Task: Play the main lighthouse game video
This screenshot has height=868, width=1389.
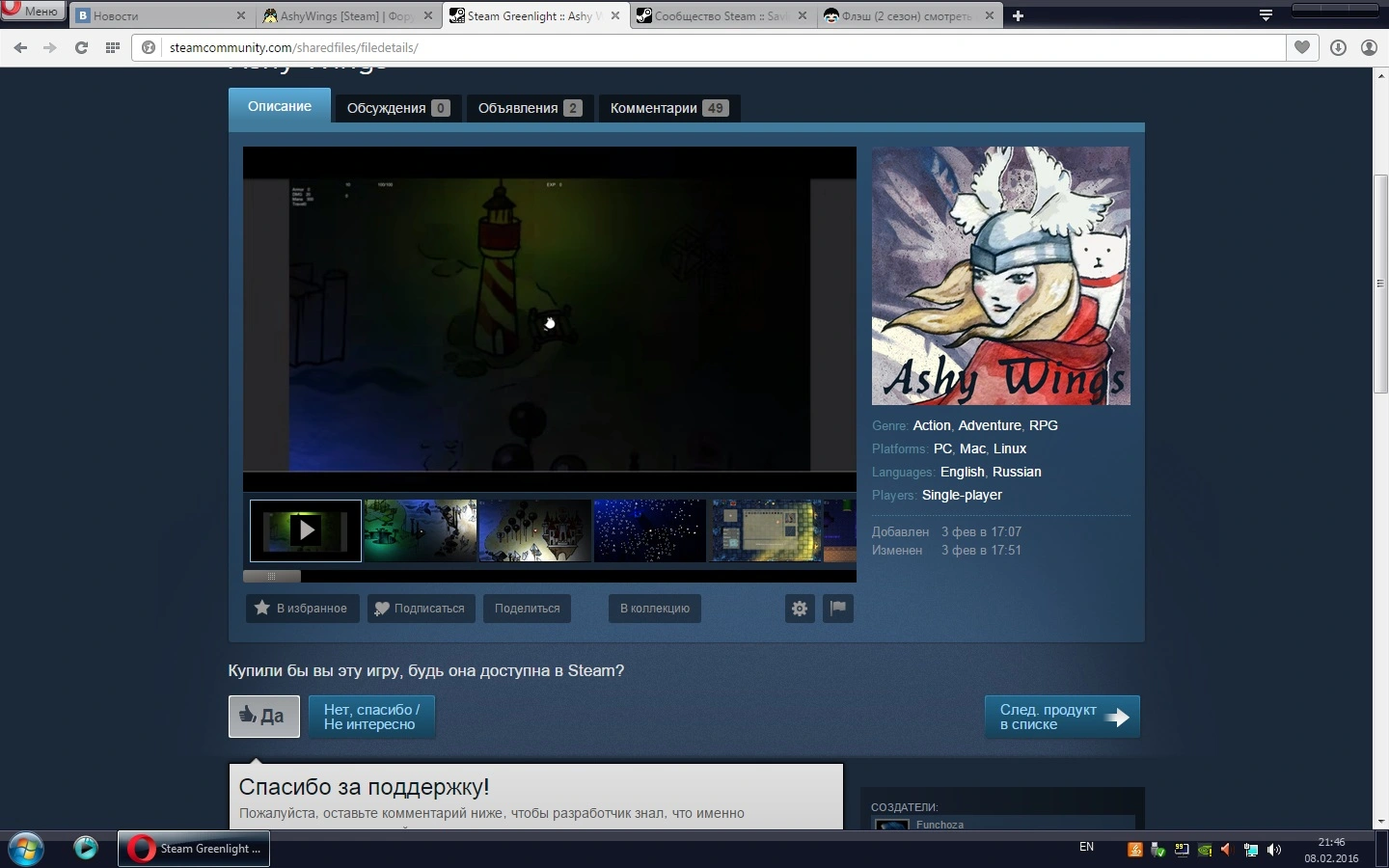Action: pos(550,320)
